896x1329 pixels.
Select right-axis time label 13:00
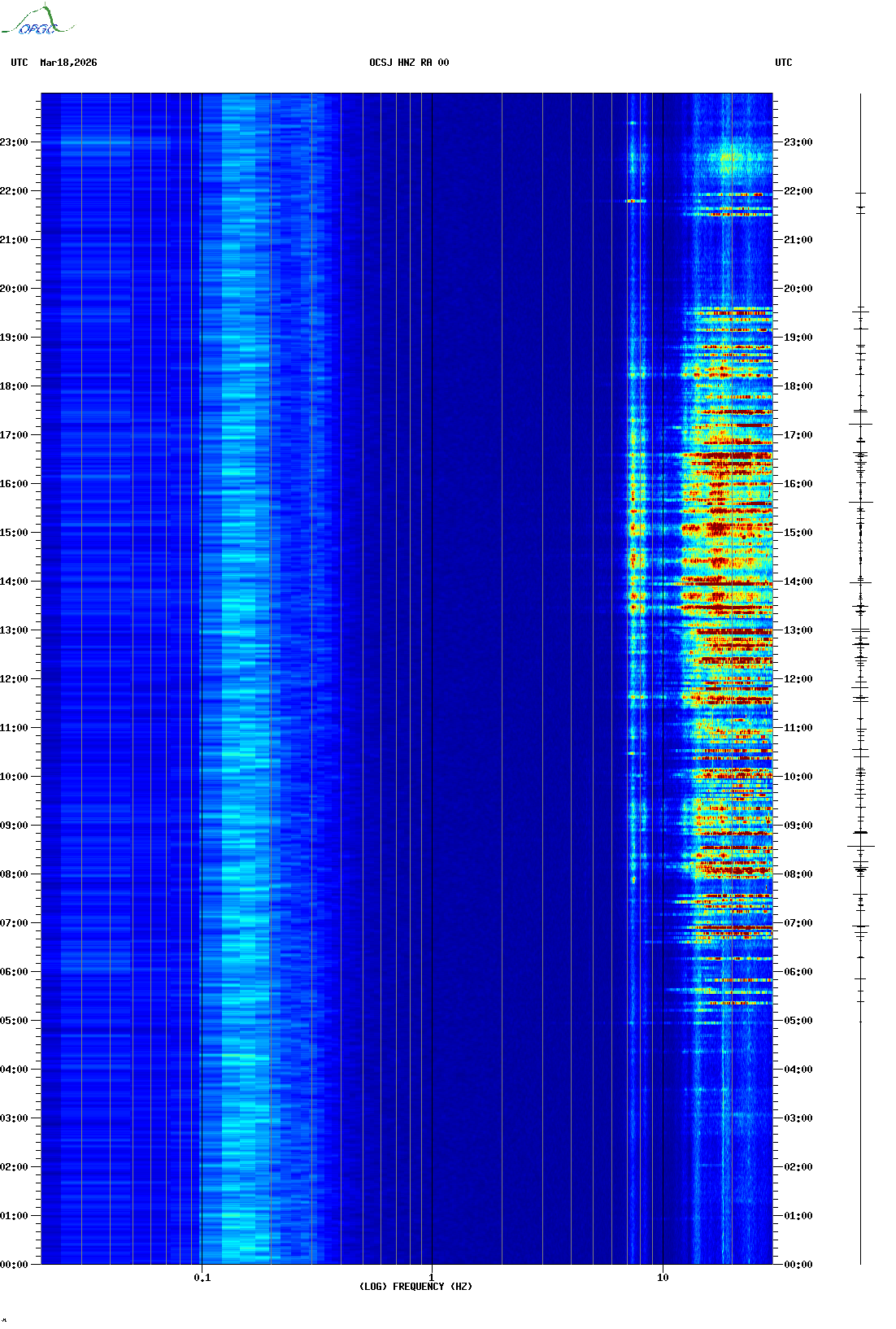pos(798,630)
